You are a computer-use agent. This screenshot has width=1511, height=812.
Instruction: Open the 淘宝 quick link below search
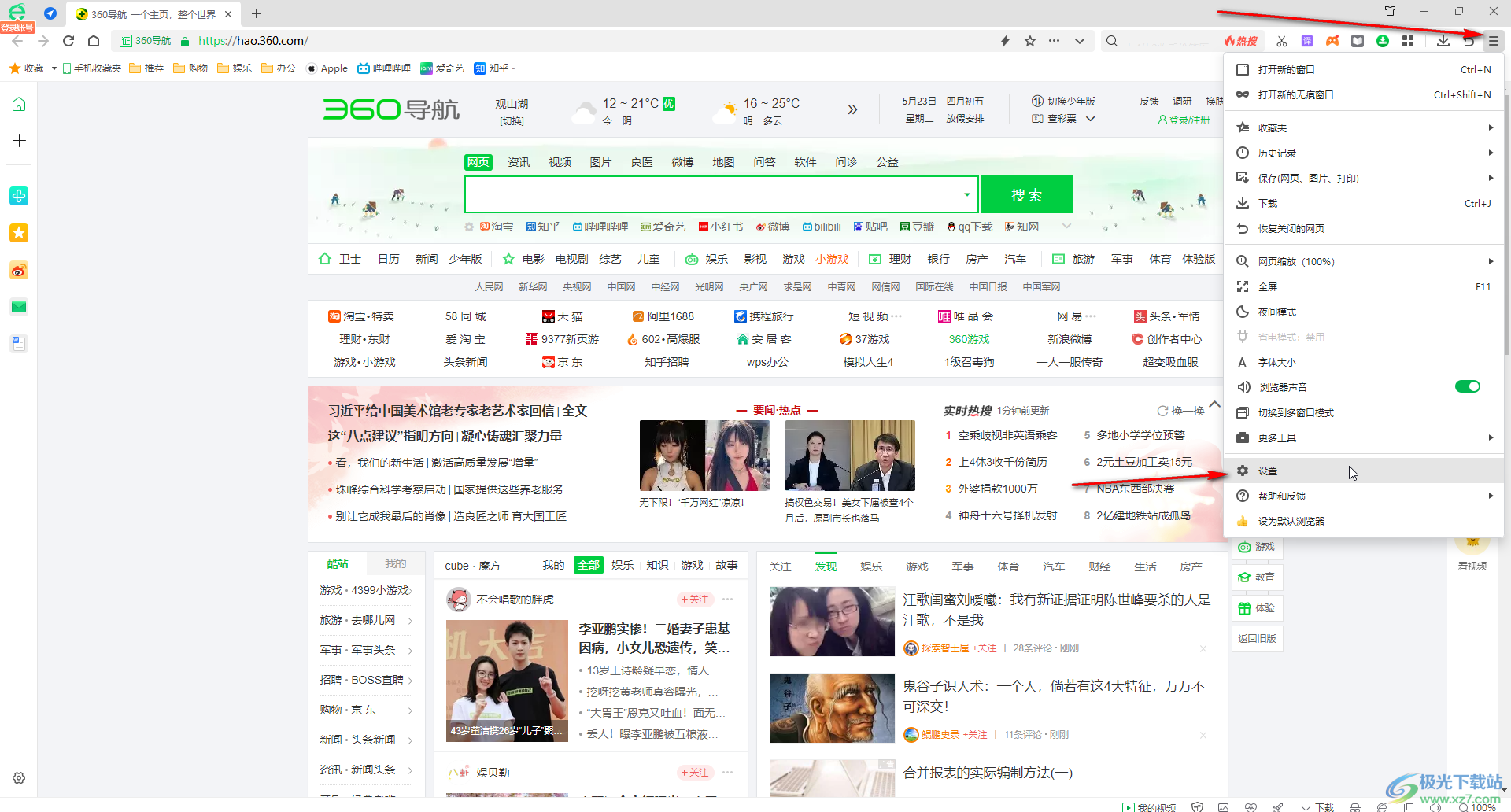pos(497,227)
